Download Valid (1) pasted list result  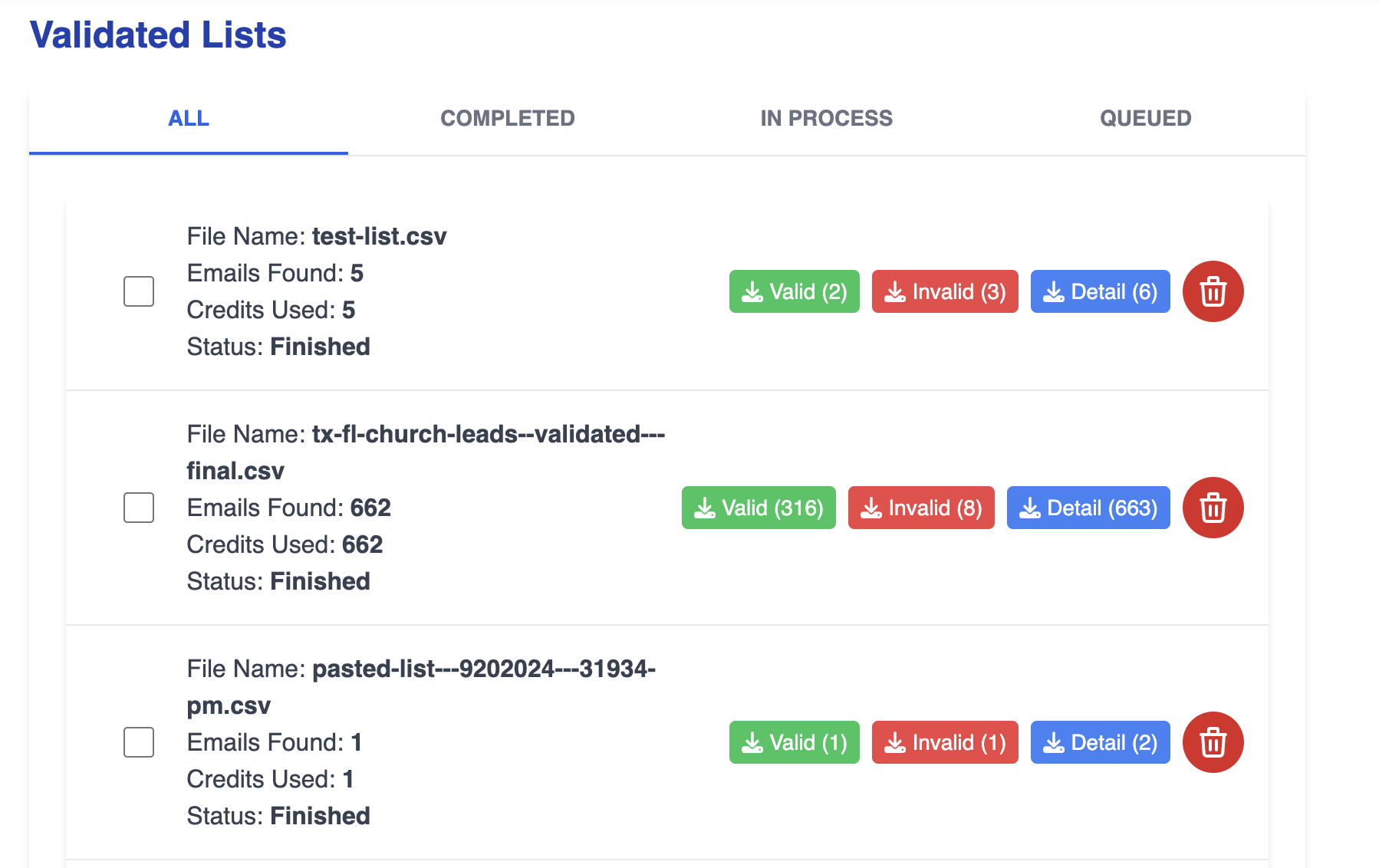click(794, 742)
